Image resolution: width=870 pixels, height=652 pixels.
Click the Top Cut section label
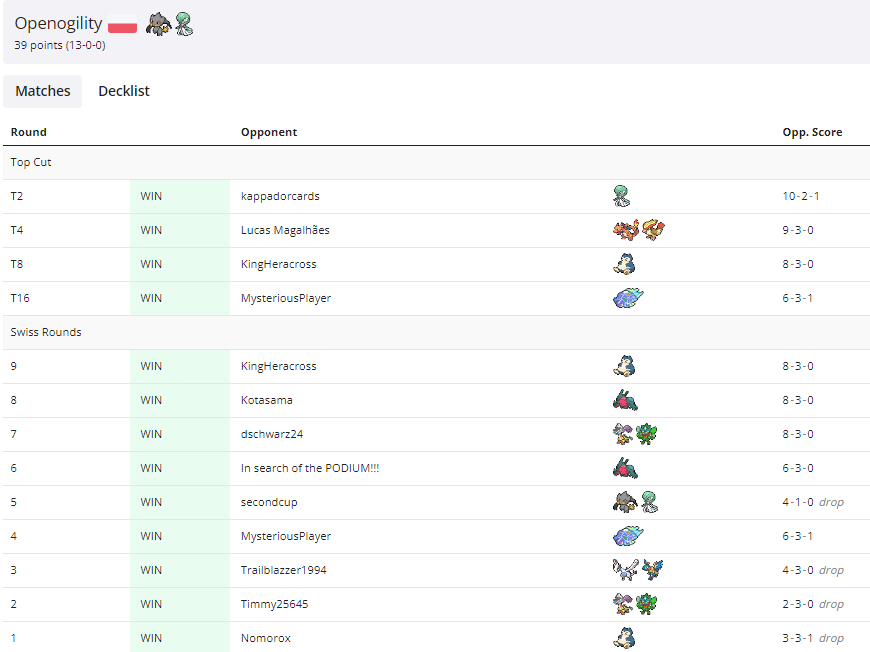click(31, 162)
